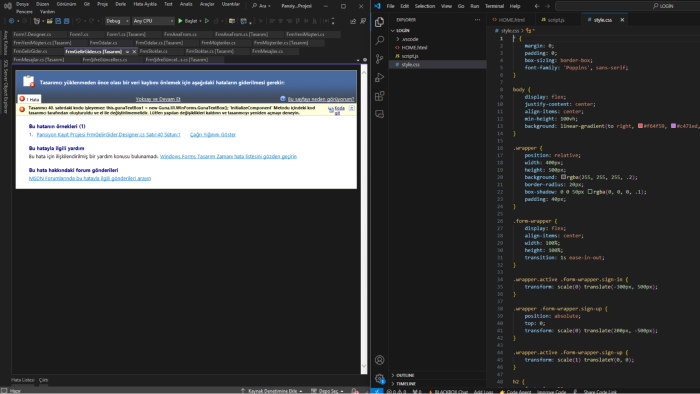Click the share icon in Visual Studio toolbar

(x=353, y=21)
